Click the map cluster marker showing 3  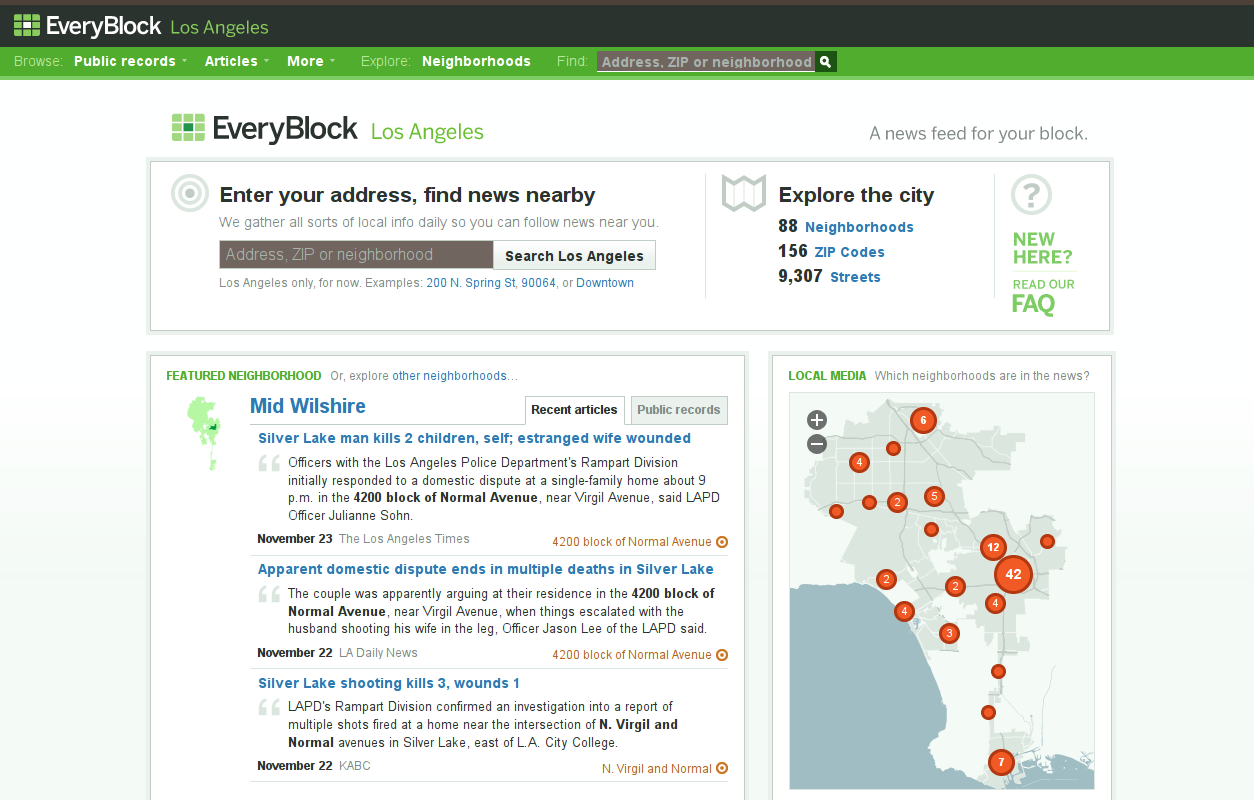[949, 633]
